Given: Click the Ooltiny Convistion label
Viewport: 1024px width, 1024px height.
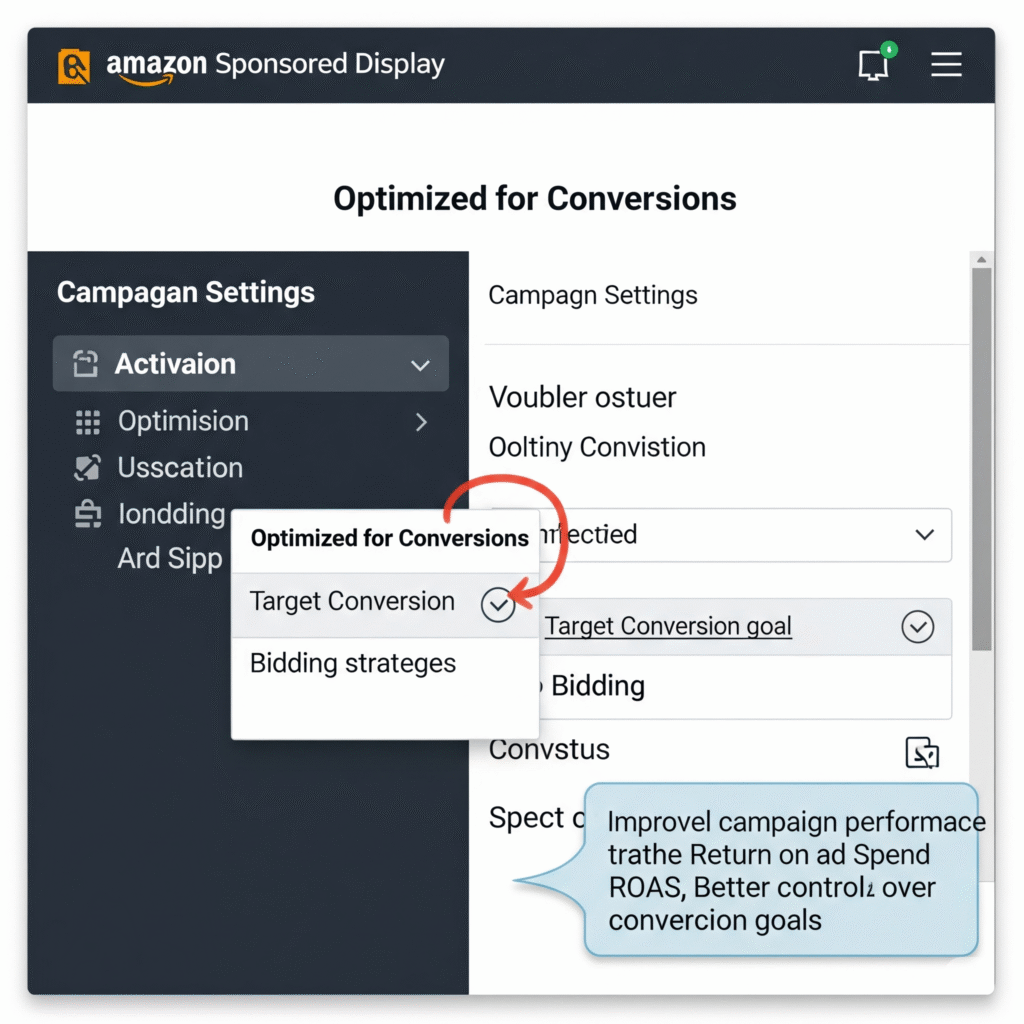Looking at the screenshot, I should pos(597,448).
